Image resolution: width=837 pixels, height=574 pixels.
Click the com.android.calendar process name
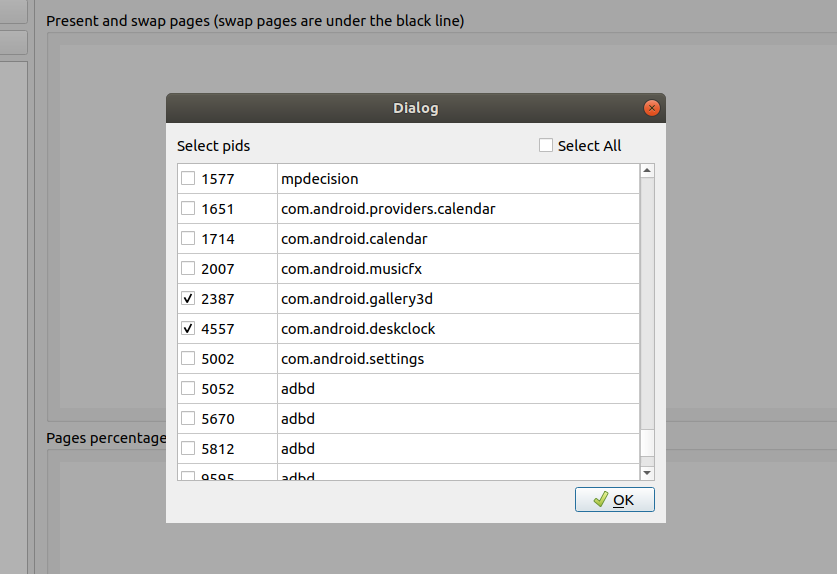(x=354, y=239)
